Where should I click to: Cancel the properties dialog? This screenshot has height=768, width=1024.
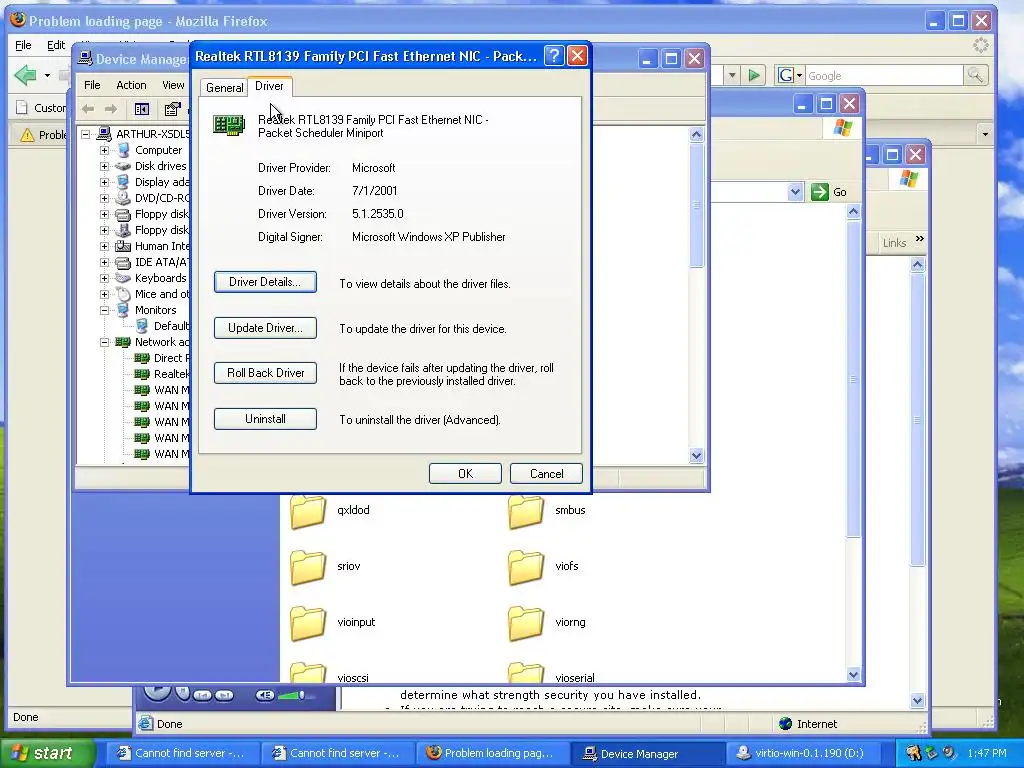(546, 473)
